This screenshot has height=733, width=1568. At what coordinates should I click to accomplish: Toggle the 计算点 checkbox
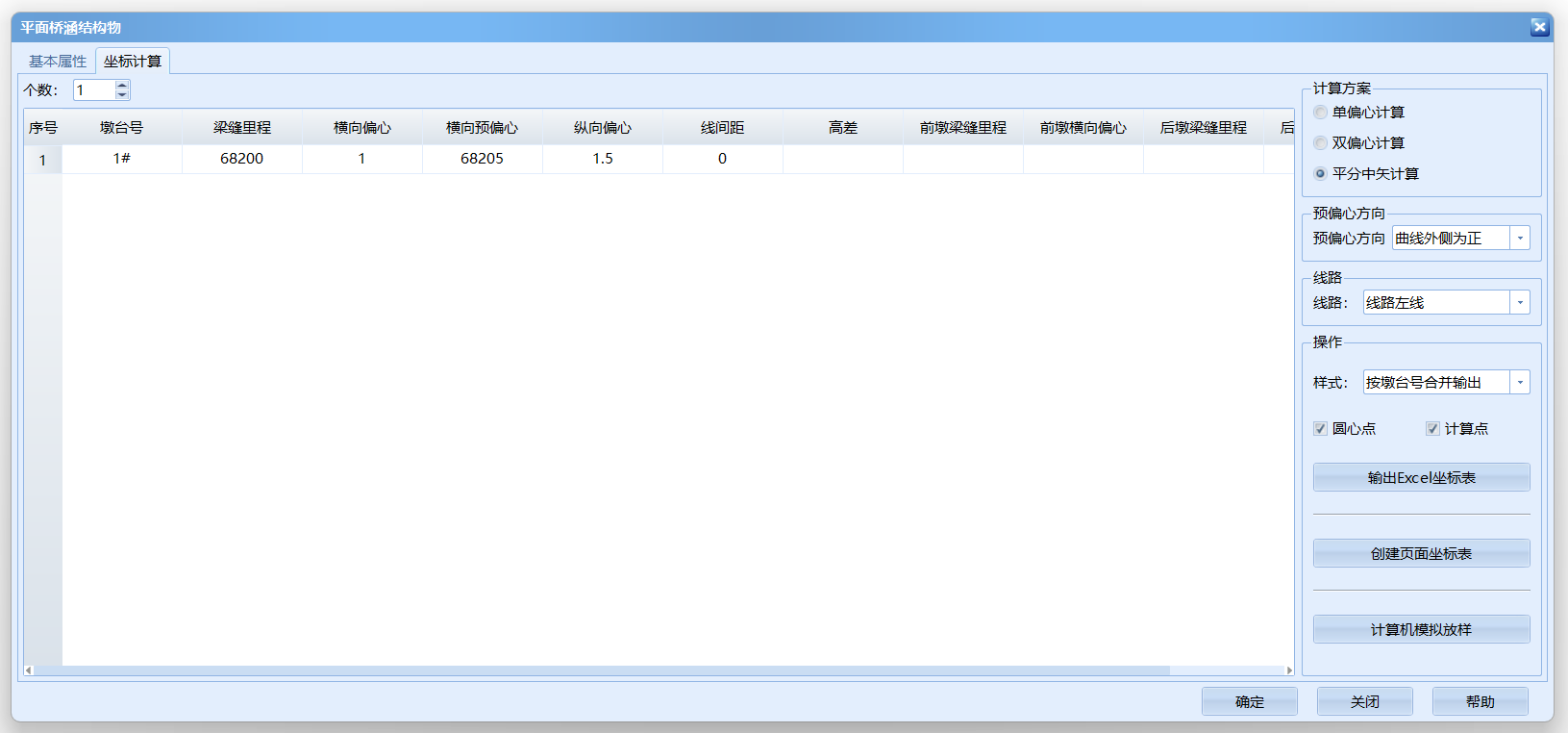[1432, 429]
